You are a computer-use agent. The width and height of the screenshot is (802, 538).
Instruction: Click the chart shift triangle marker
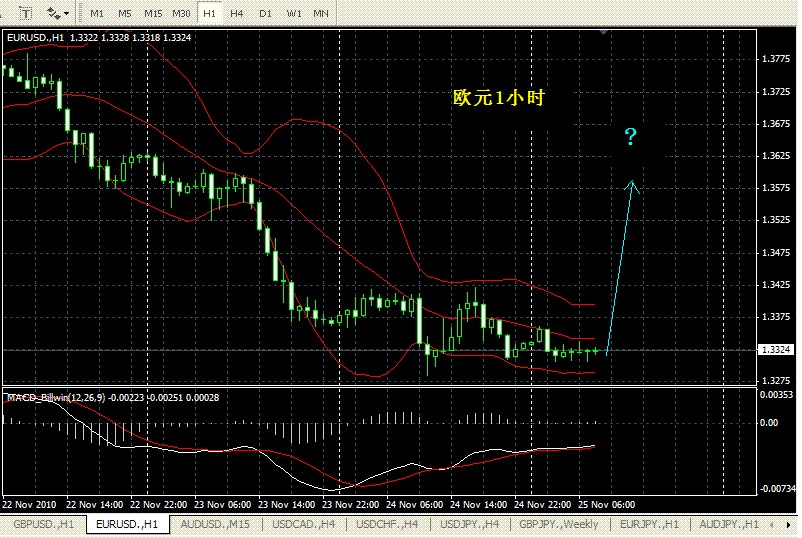pos(604,32)
